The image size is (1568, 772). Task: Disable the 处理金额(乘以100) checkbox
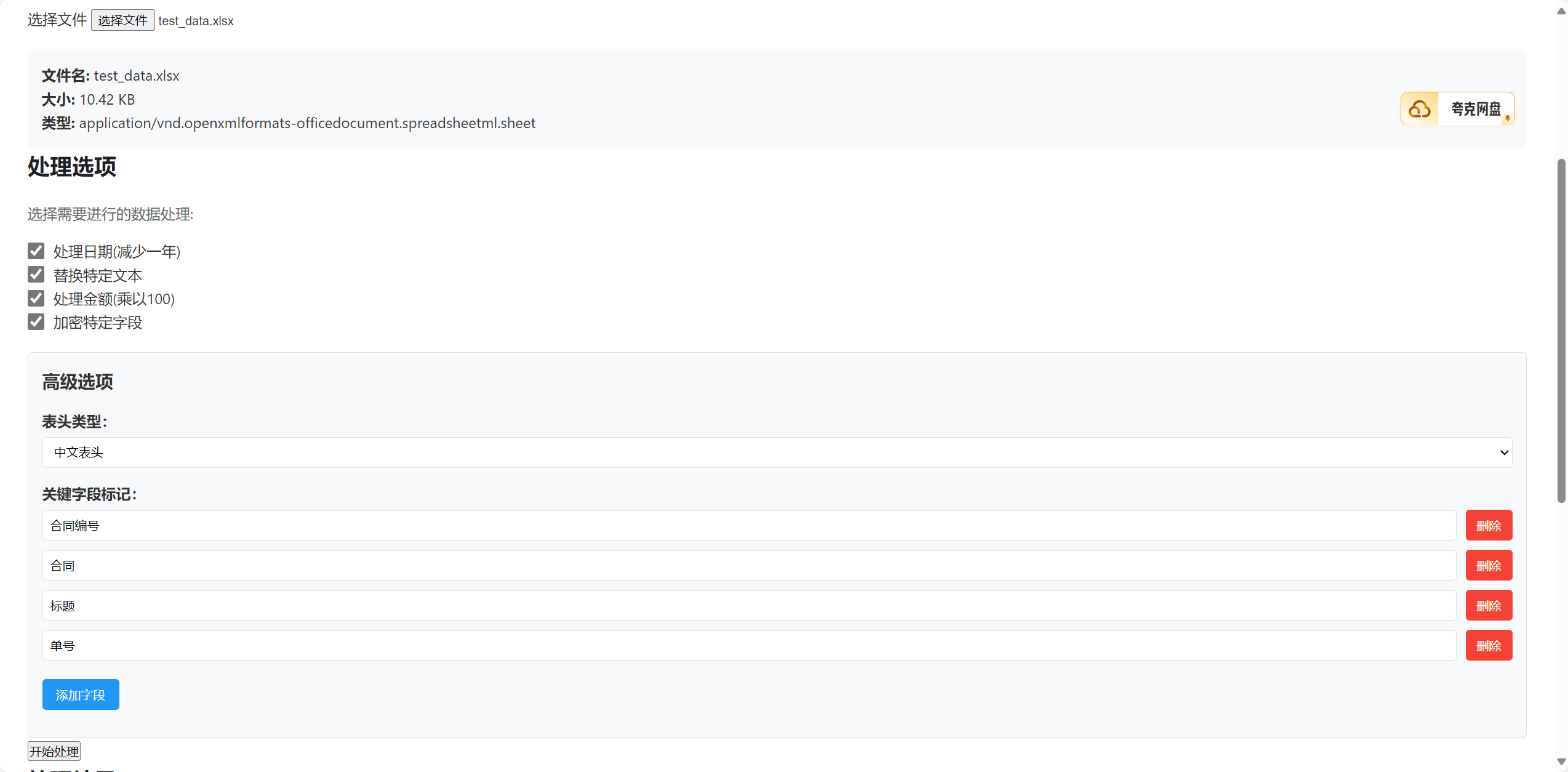coord(36,298)
